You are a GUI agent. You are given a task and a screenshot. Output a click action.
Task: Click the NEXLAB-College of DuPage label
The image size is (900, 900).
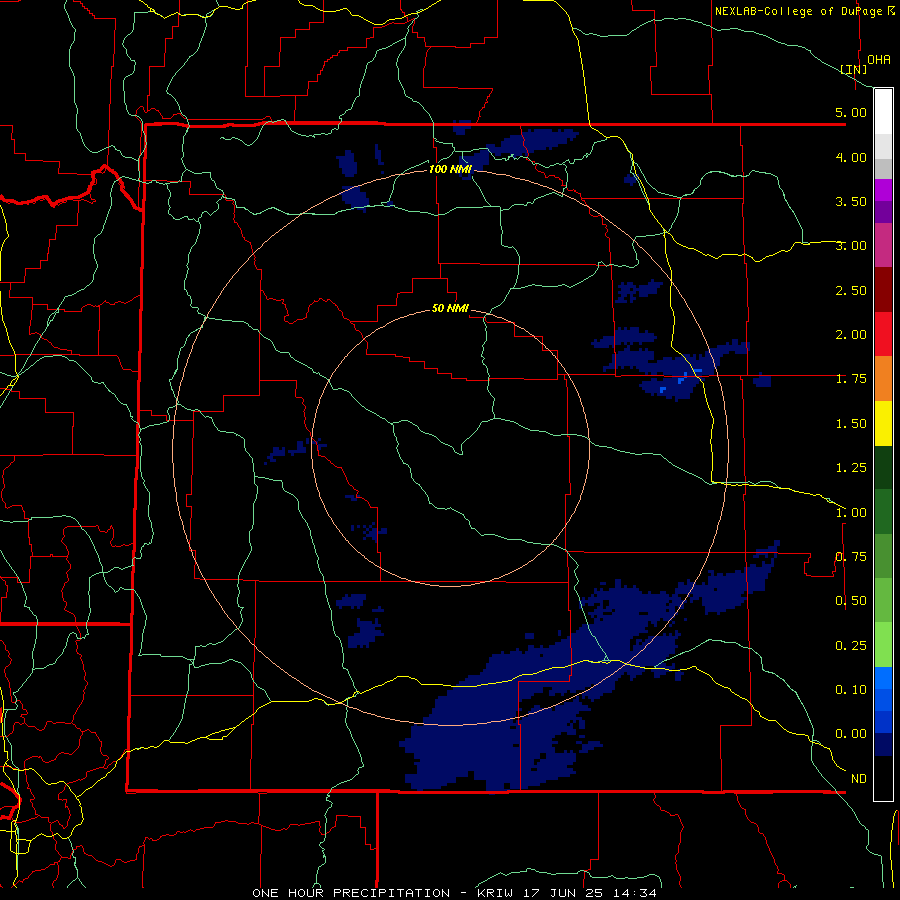804,11
